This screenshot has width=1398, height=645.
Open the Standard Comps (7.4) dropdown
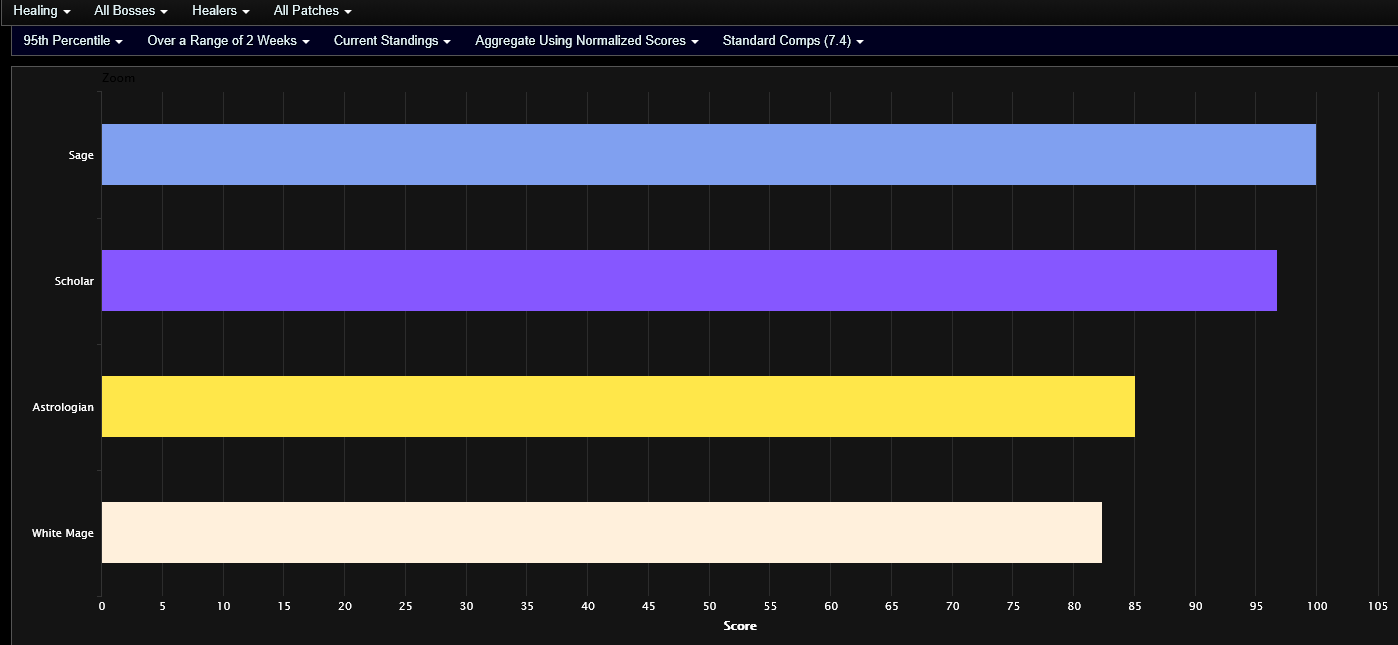pyautogui.click(x=793, y=41)
